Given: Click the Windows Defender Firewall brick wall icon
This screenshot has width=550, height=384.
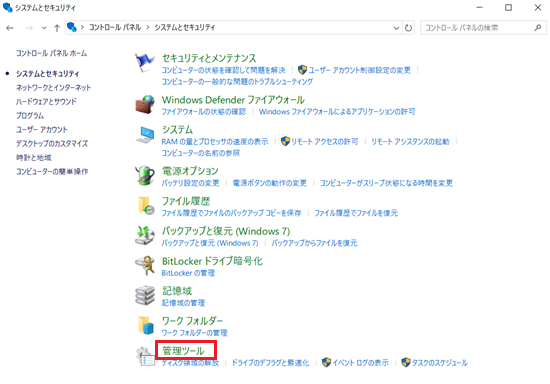Looking at the screenshot, I should pyautogui.click(x=145, y=105).
